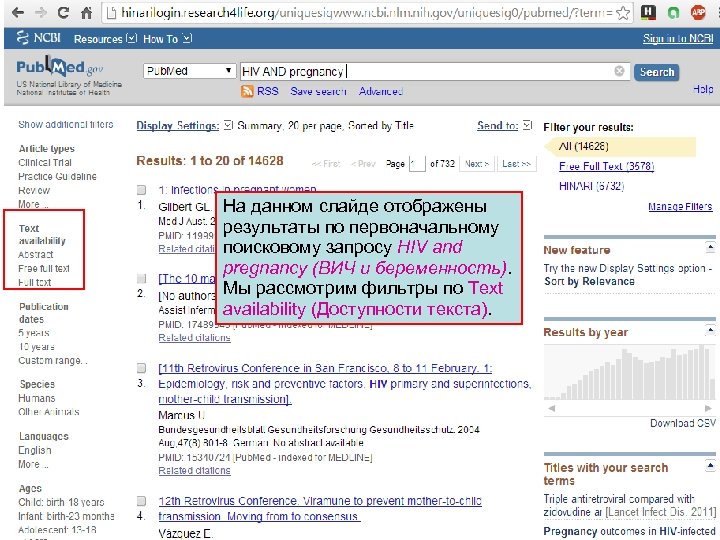Filter by Free full text availability

(44, 268)
